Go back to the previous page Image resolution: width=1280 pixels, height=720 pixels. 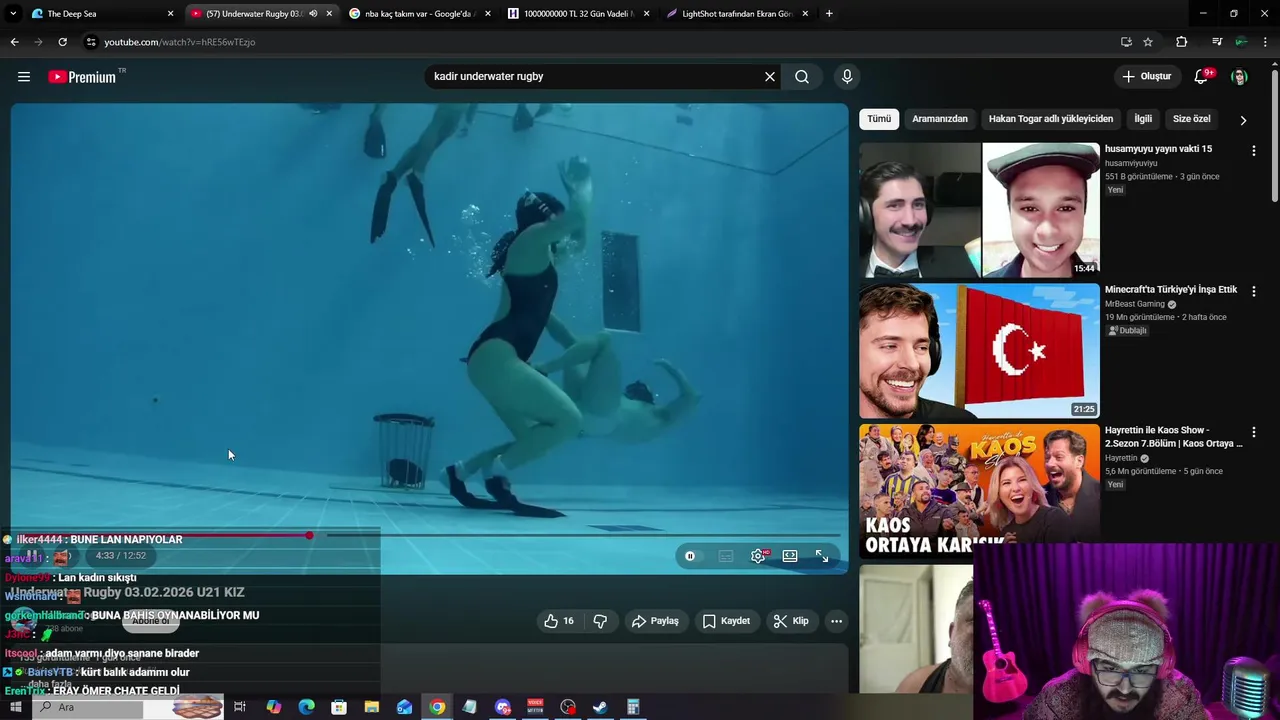(14, 42)
